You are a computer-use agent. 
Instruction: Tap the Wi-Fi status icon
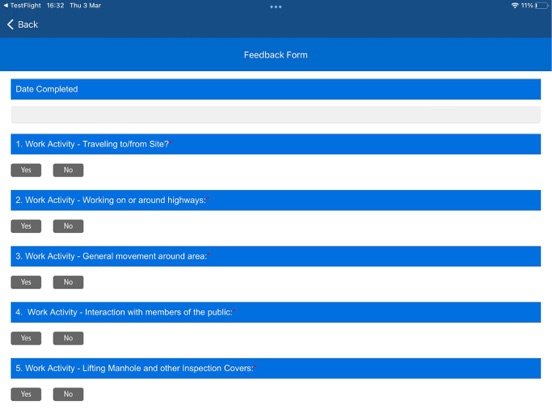pos(515,6)
